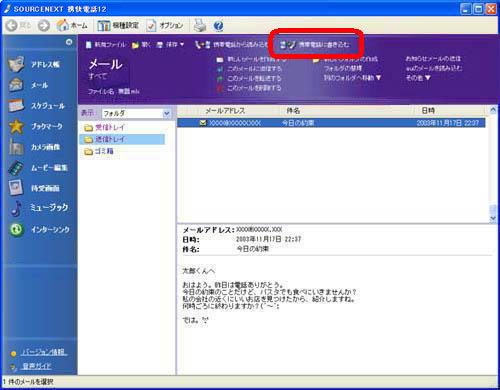Open 機種設定 model settings

click(118, 25)
